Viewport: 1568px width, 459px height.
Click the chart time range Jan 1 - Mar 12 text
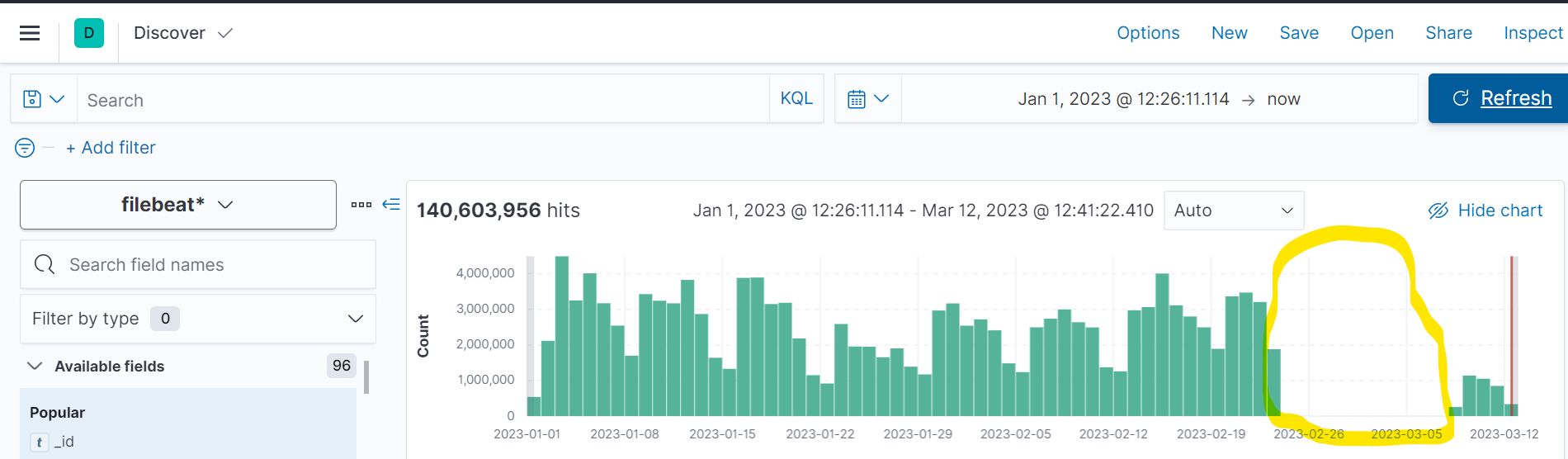tap(923, 211)
